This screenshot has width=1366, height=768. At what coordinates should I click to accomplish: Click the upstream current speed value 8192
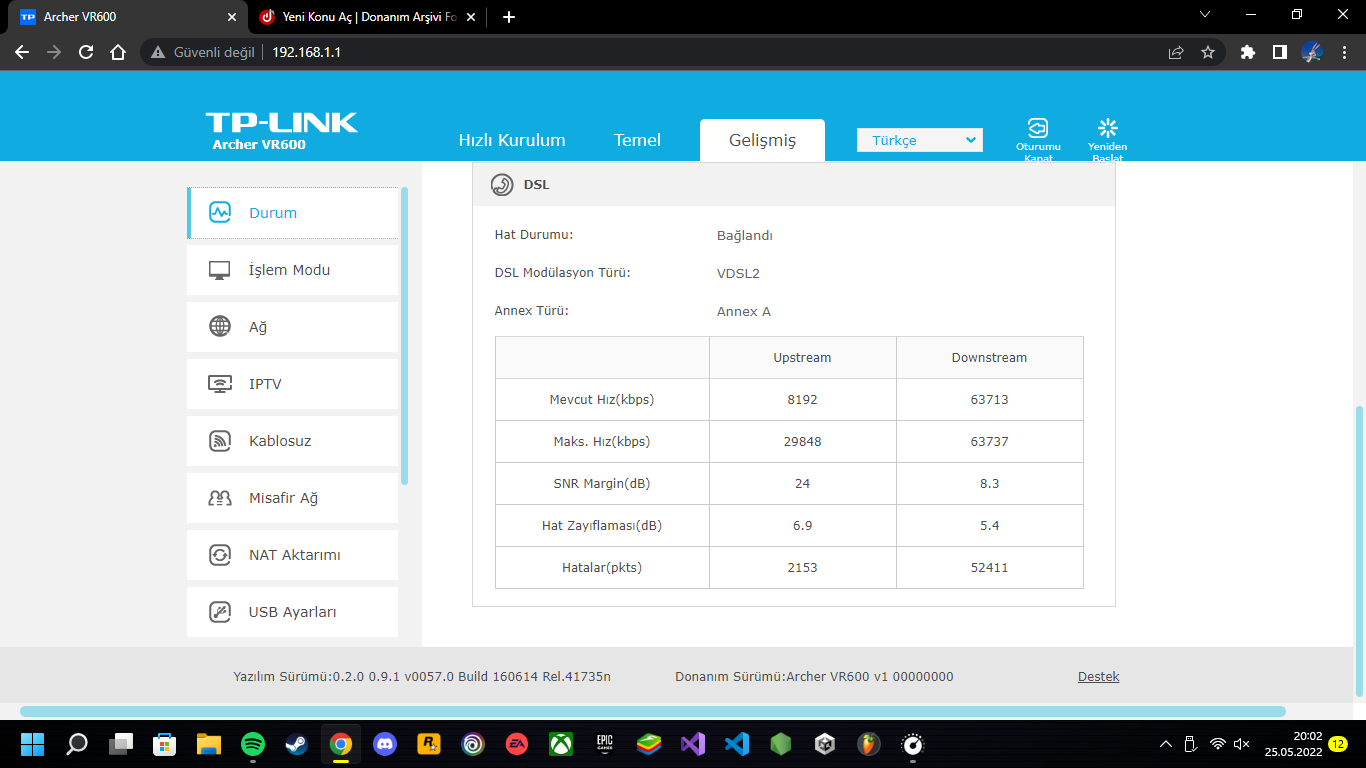[802, 400]
